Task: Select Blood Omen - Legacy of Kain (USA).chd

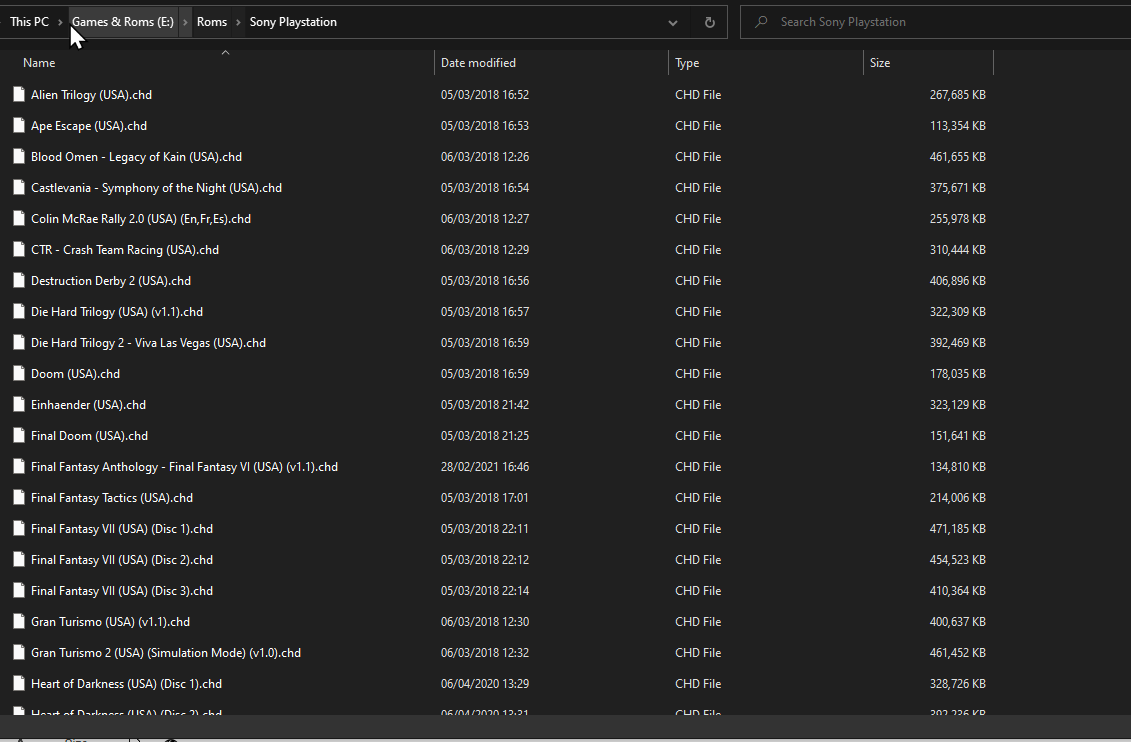Action: click(136, 156)
